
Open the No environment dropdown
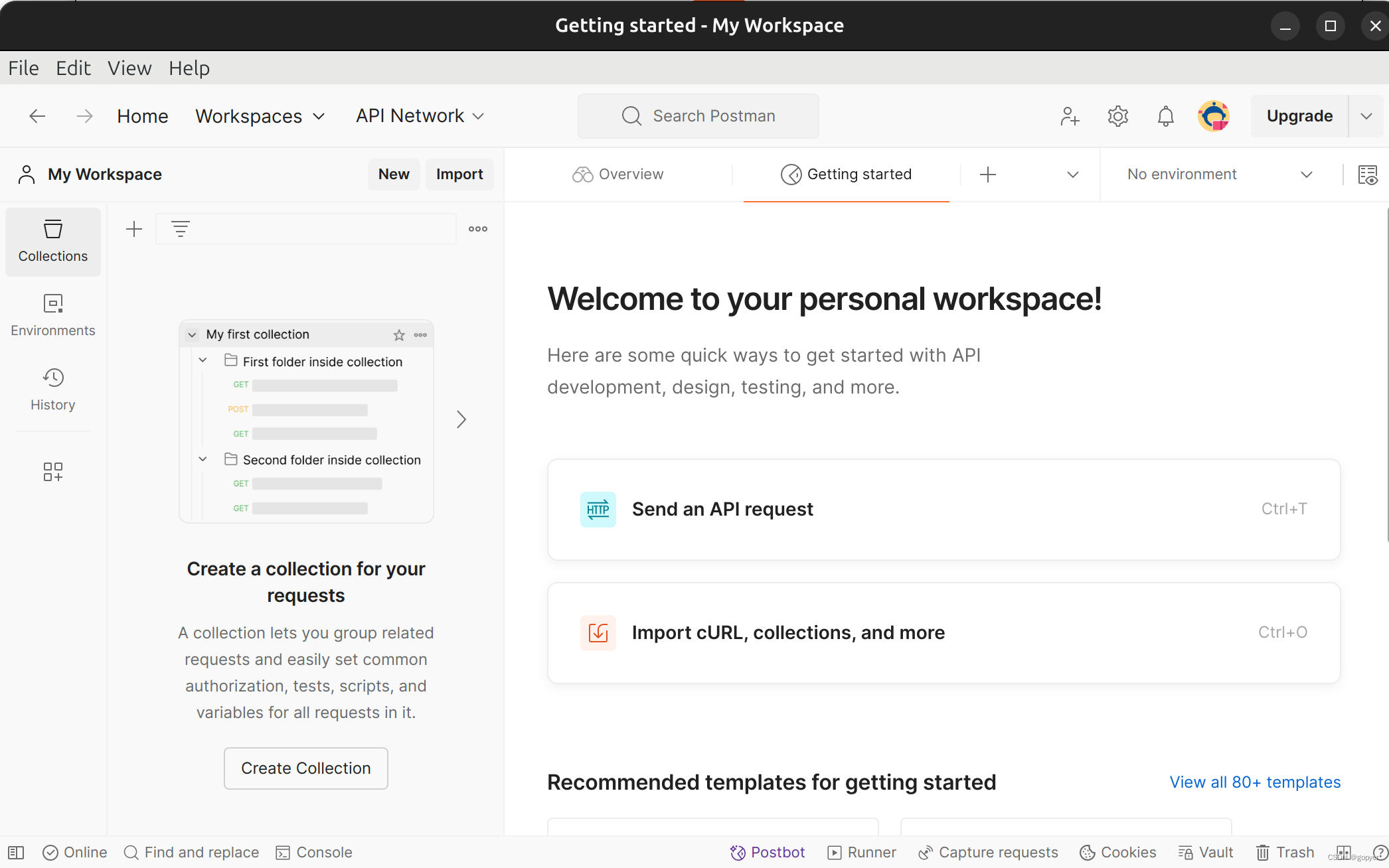(x=1220, y=175)
